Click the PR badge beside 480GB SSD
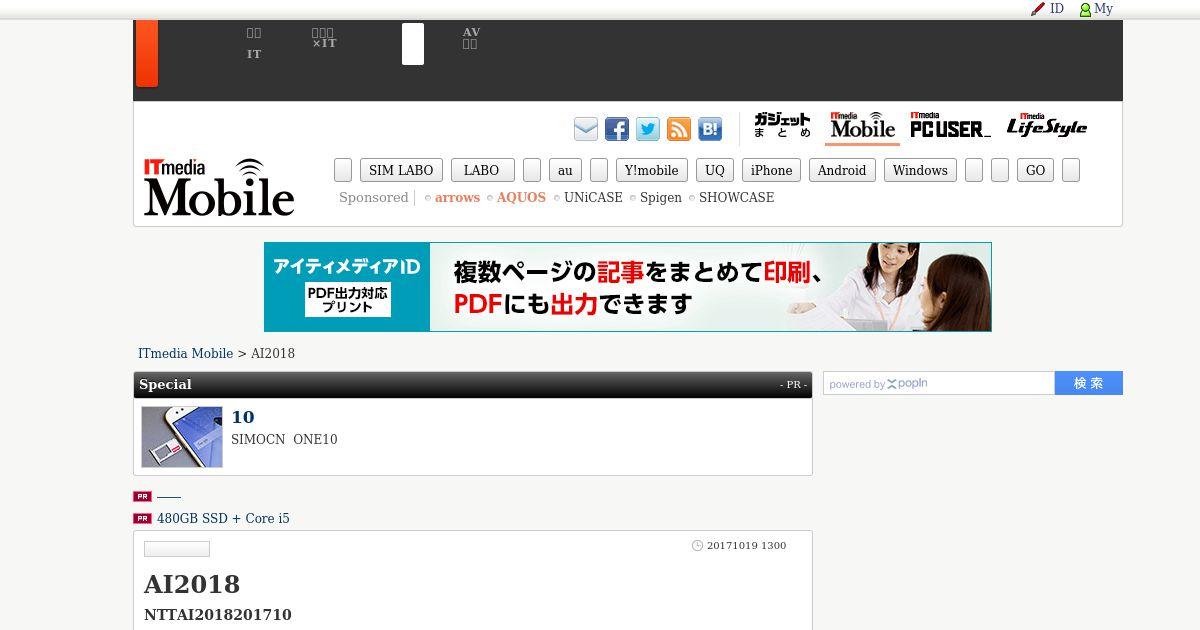This screenshot has width=1200, height=630. tap(142, 519)
